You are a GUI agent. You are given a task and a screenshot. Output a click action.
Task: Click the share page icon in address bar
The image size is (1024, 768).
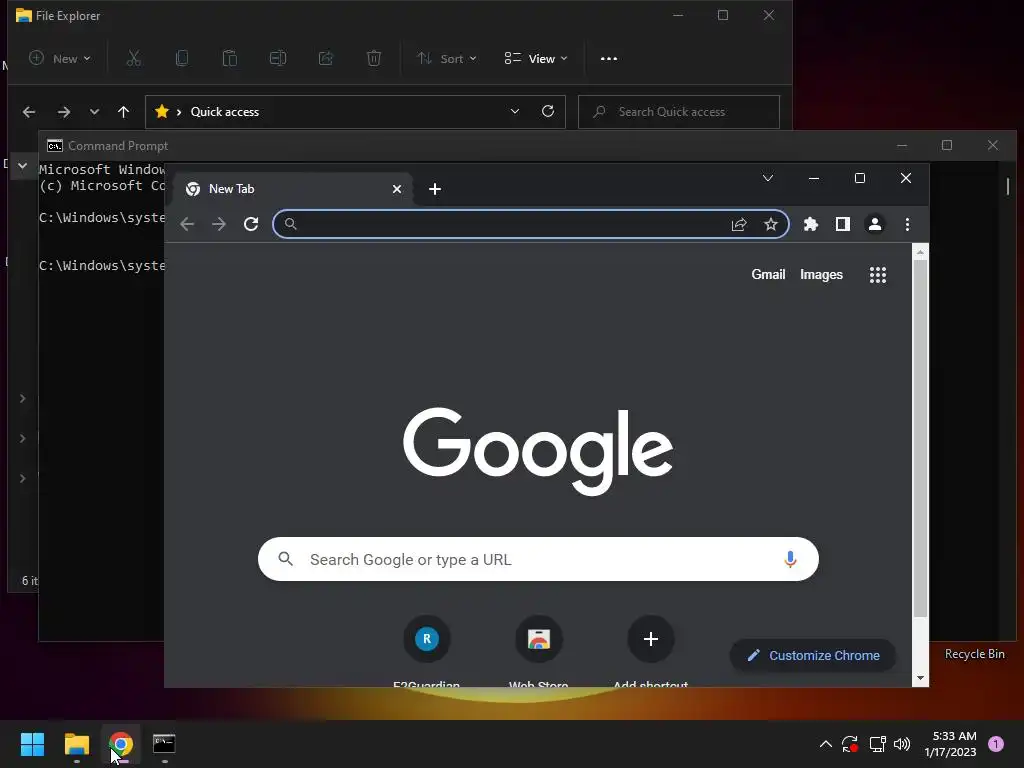pos(739,224)
